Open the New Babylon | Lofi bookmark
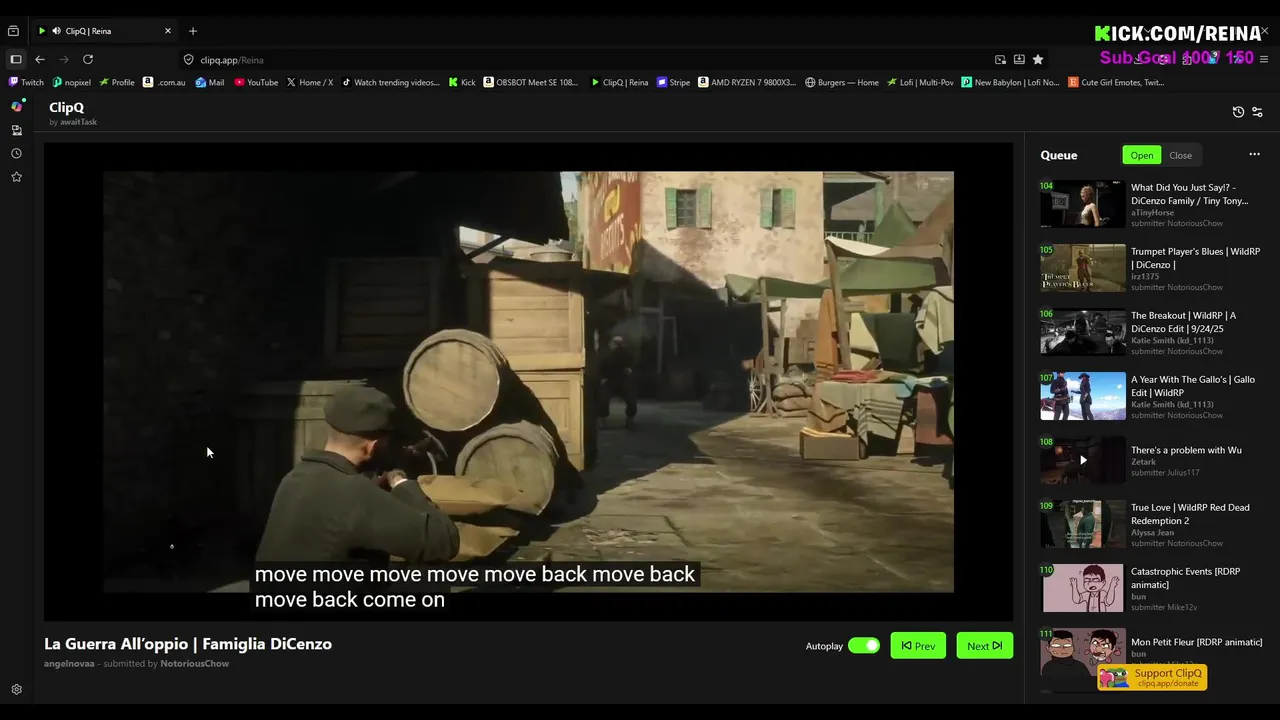This screenshot has height=720, width=1280. [x=1011, y=83]
